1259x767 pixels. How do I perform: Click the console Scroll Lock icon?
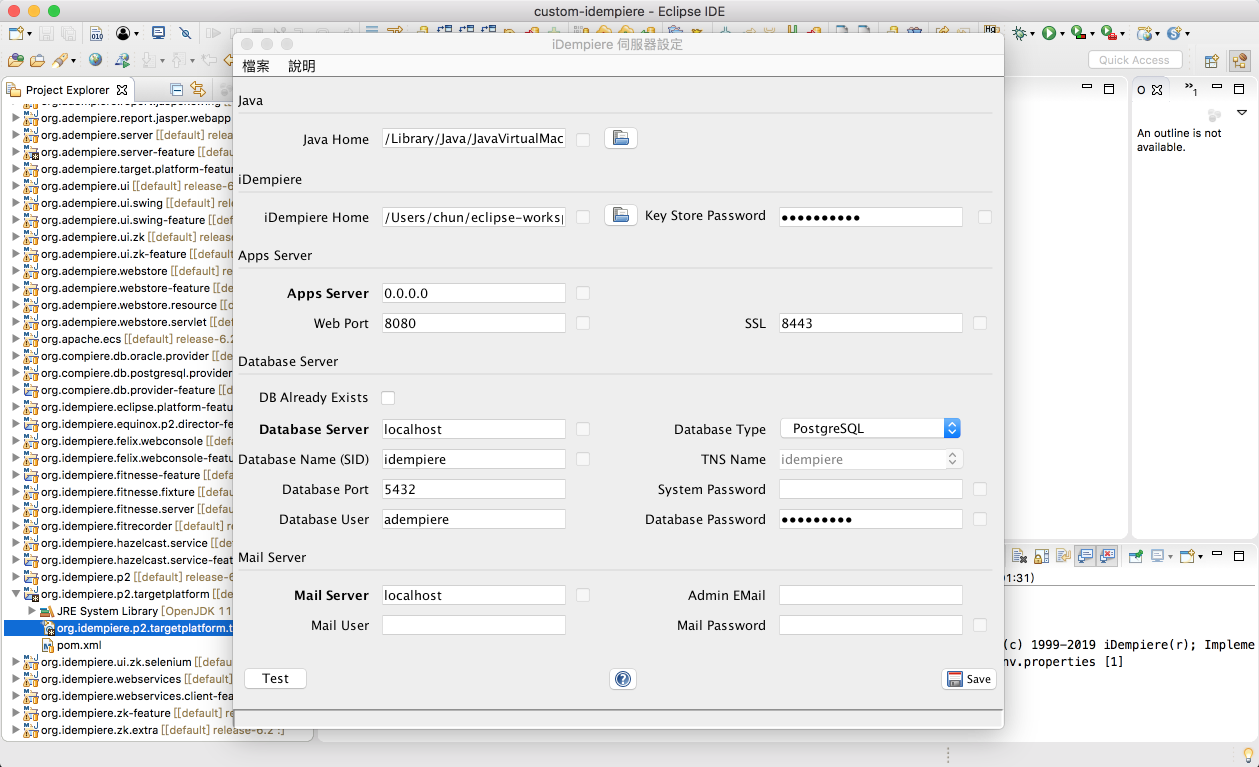click(1041, 556)
